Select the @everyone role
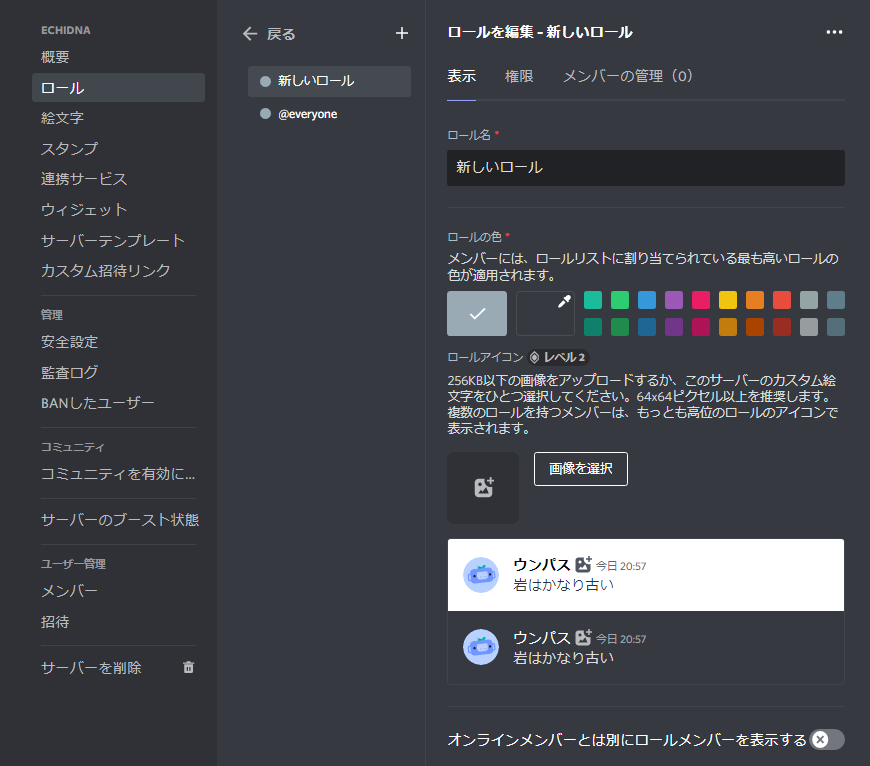Screen dimensions: 870x766 tap(329, 114)
